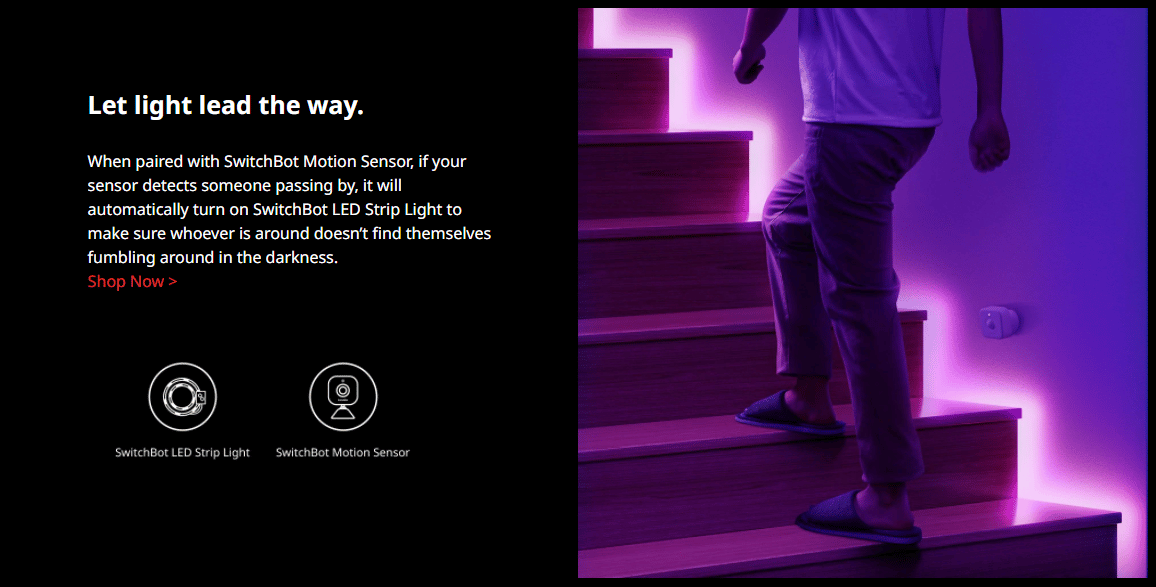
Task: Click "SwitchBot LED Strip Light" in the paragraph
Action: point(347,209)
